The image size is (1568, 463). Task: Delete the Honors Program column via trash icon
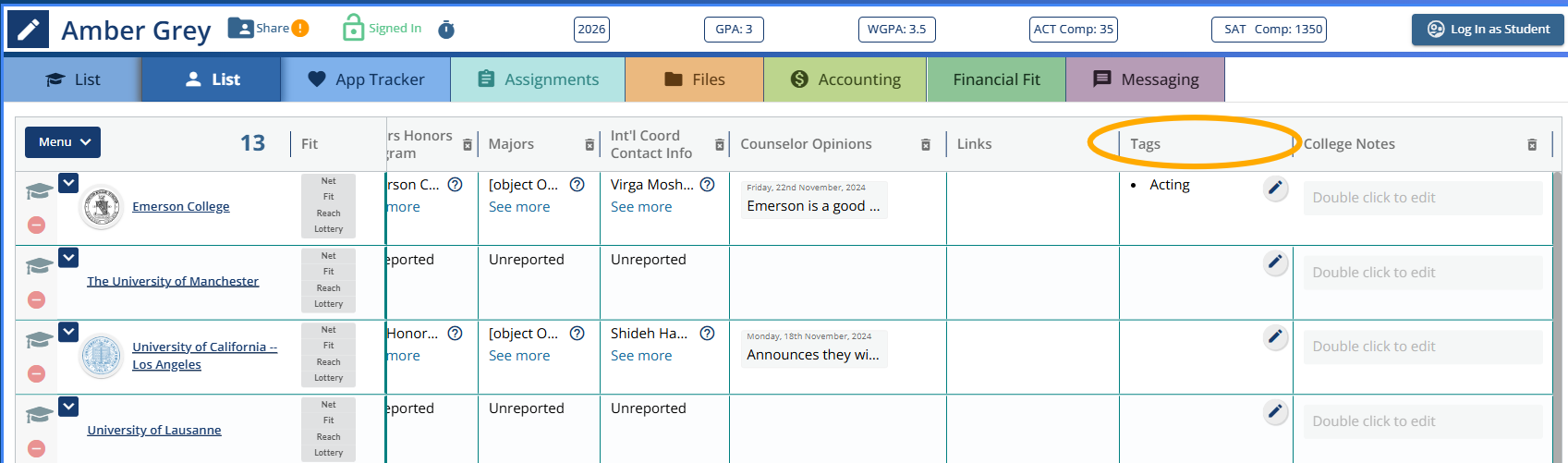pyautogui.click(x=468, y=145)
